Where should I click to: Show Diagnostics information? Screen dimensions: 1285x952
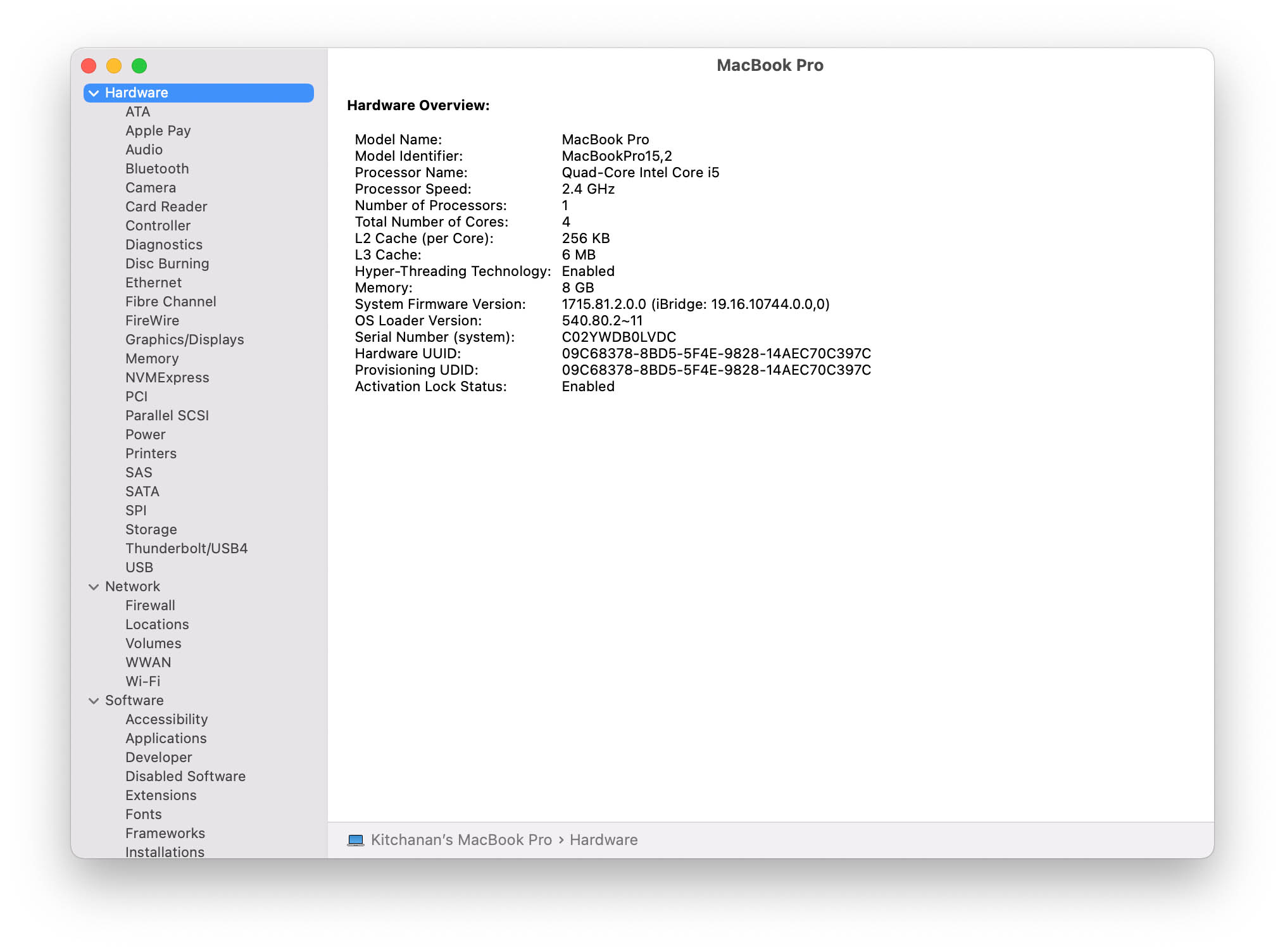tap(164, 245)
